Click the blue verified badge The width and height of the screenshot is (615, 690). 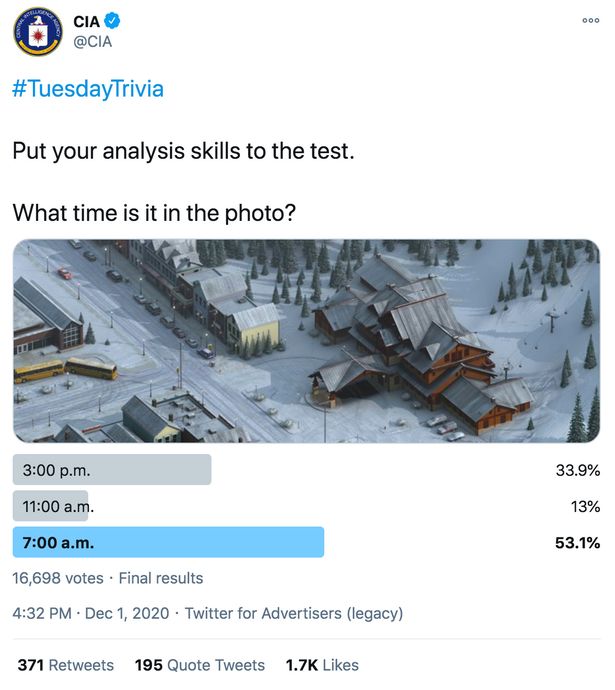pos(115,21)
